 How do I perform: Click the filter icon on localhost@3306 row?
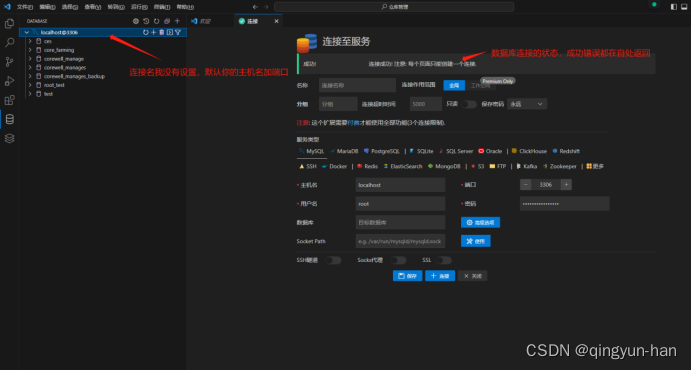coord(178,32)
